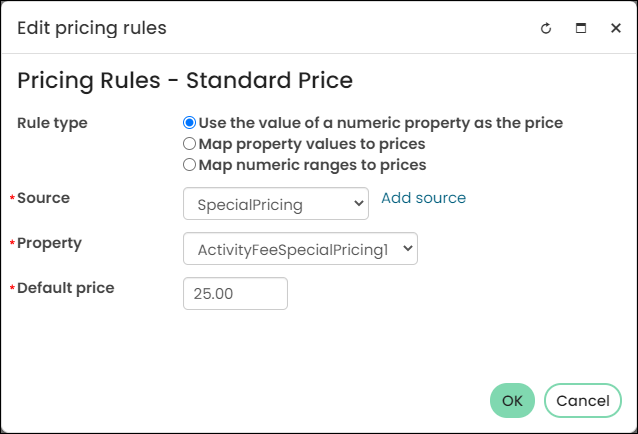Image resolution: width=638 pixels, height=434 pixels.
Task: Click the 'Default price' field label
Action: 66,288
